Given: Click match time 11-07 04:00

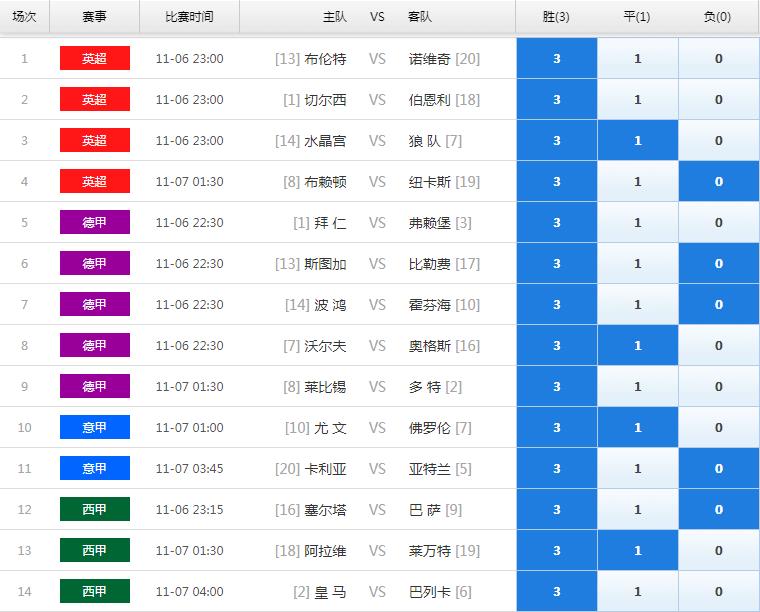Looking at the screenshot, I should [190, 591].
